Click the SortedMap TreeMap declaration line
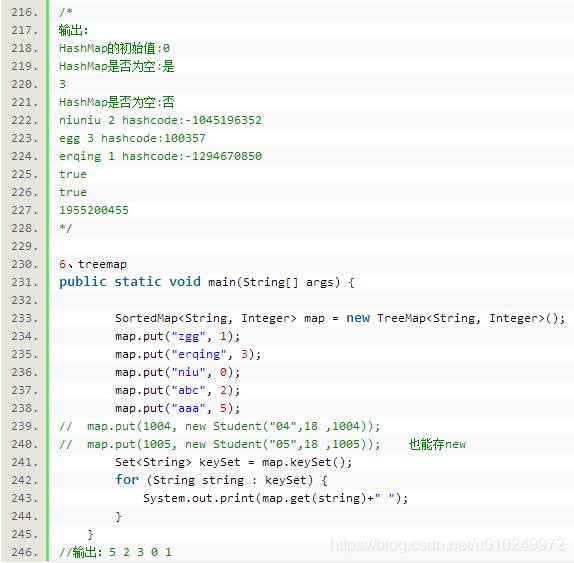The height and width of the screenshot is (563, 574). click(340, 318)
